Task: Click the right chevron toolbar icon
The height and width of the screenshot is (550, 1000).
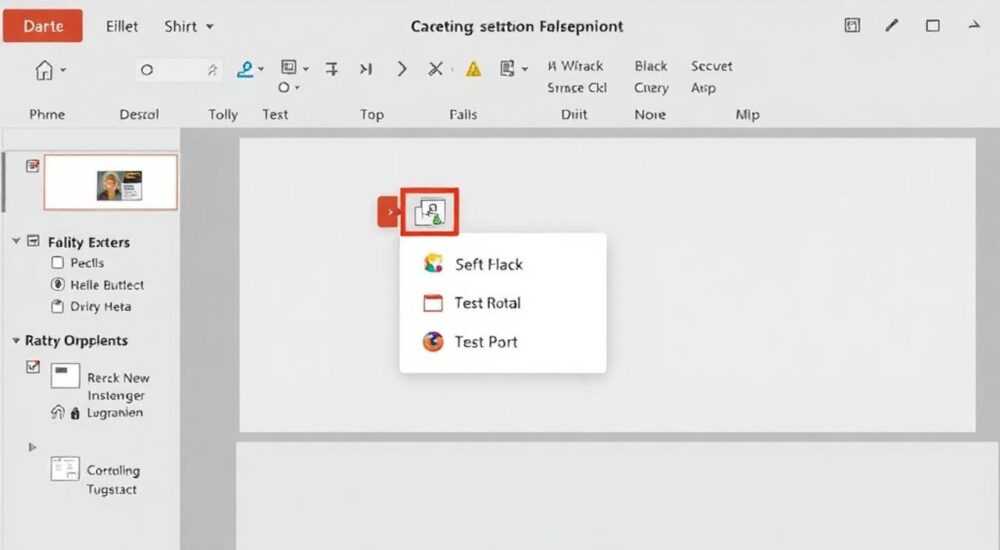Action: tap(401, 69)
